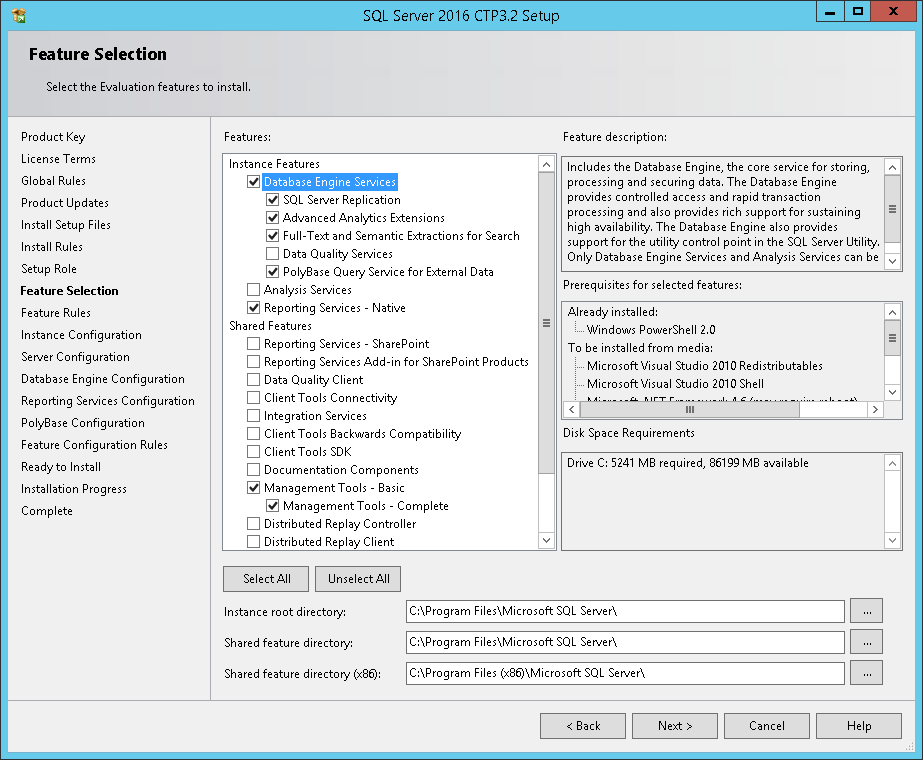Click Drive C disk space requirement text
Screen dimensions: 923x760
(x=688, y=463)
